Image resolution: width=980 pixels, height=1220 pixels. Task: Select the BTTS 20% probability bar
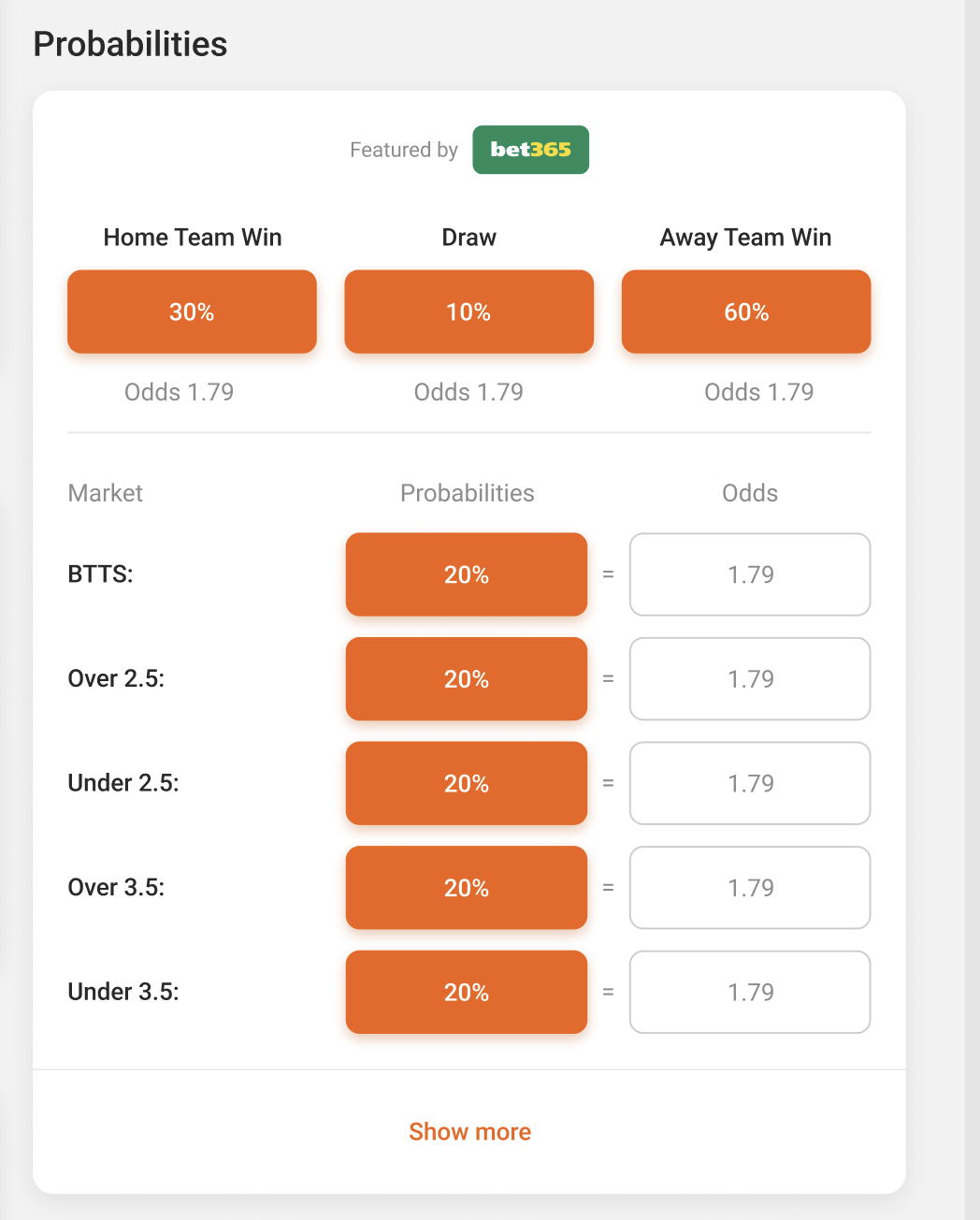pyautogui.click(x=466, y=574)
